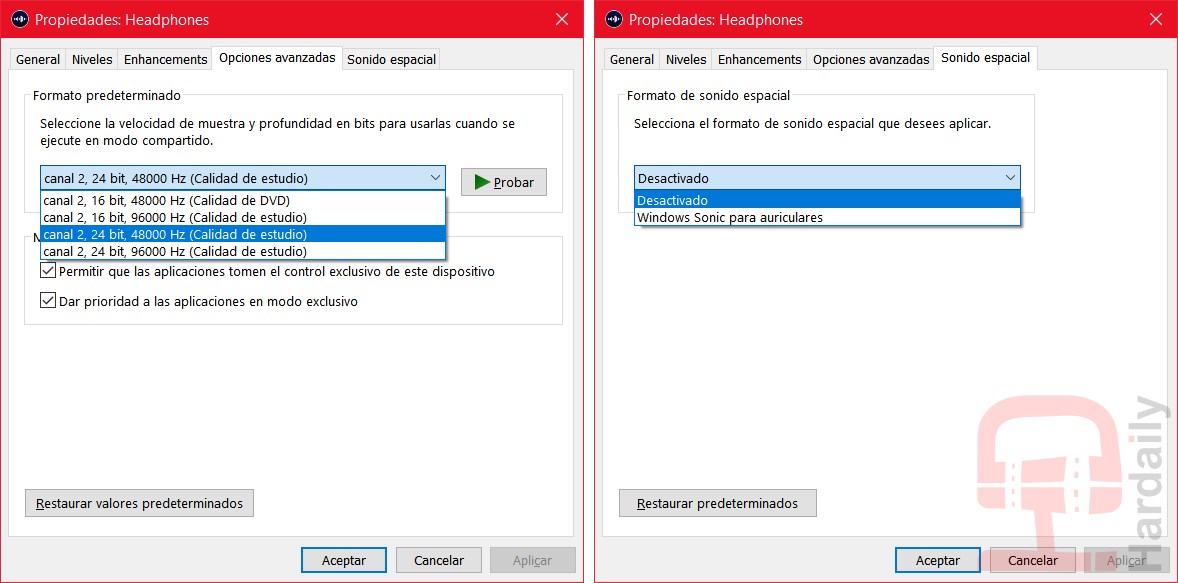Open Enhancements tab in right dialog

click(759, 59)
